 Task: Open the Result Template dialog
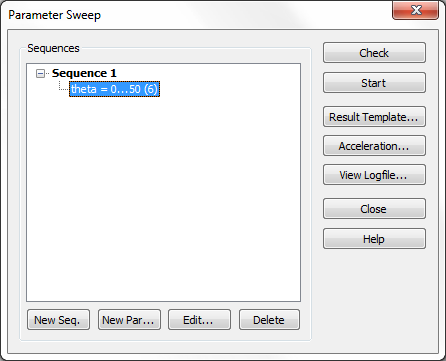tap(374, 117)
